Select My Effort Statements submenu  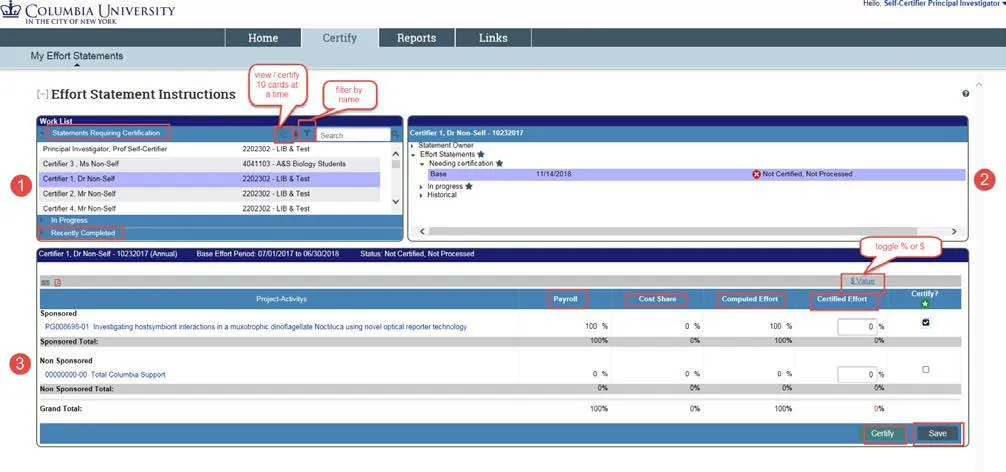tap(76, 56)
